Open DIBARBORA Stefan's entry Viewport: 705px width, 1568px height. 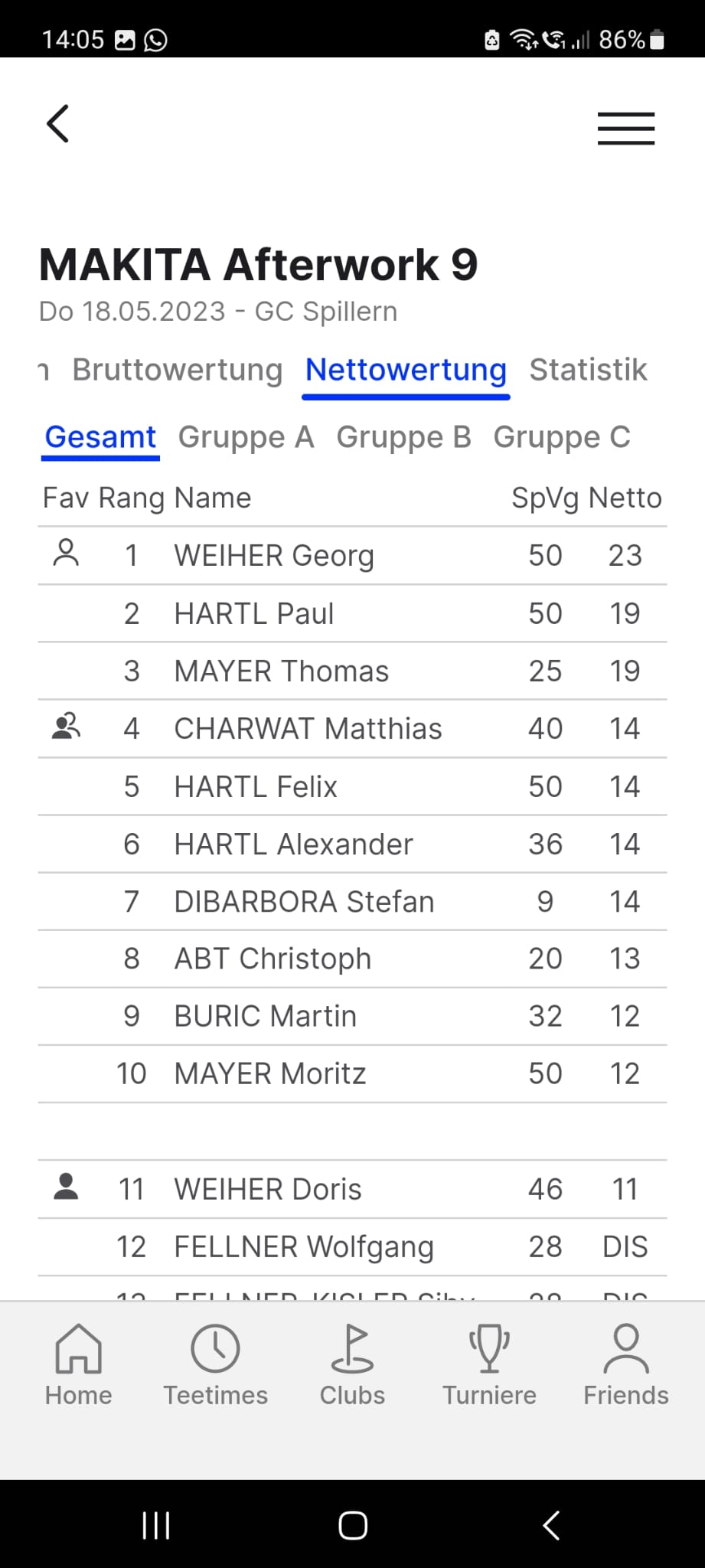pos(352,902)
